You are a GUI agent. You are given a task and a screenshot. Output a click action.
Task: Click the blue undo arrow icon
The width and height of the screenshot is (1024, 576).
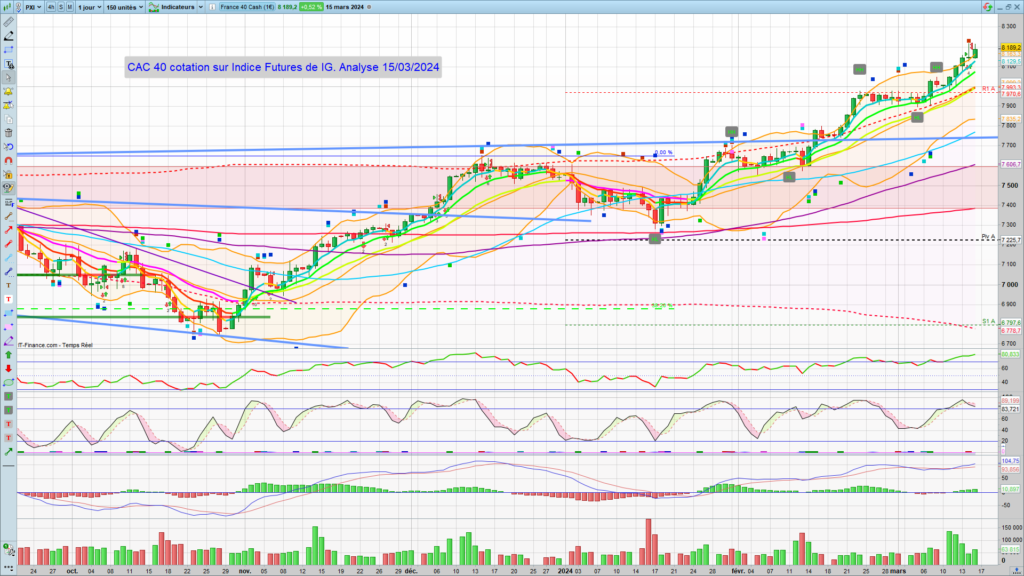8,146
